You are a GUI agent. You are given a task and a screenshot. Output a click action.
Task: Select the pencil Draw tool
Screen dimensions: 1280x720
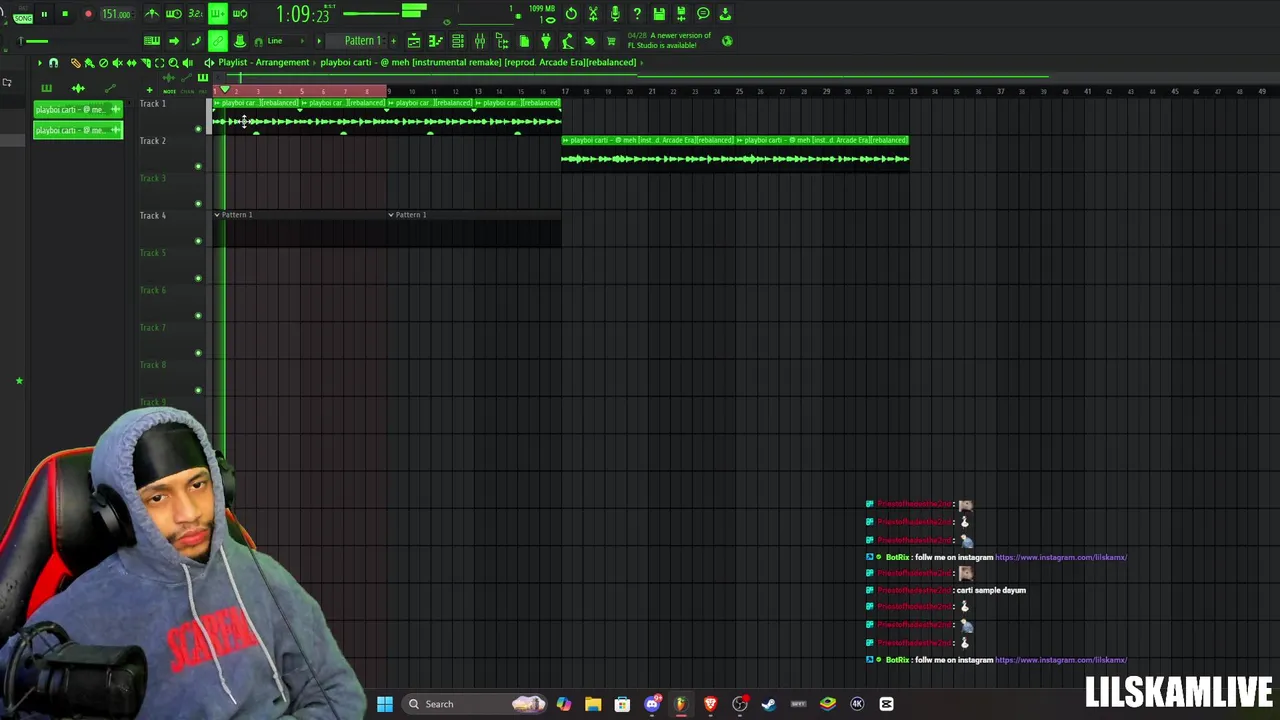click(75, 63)
